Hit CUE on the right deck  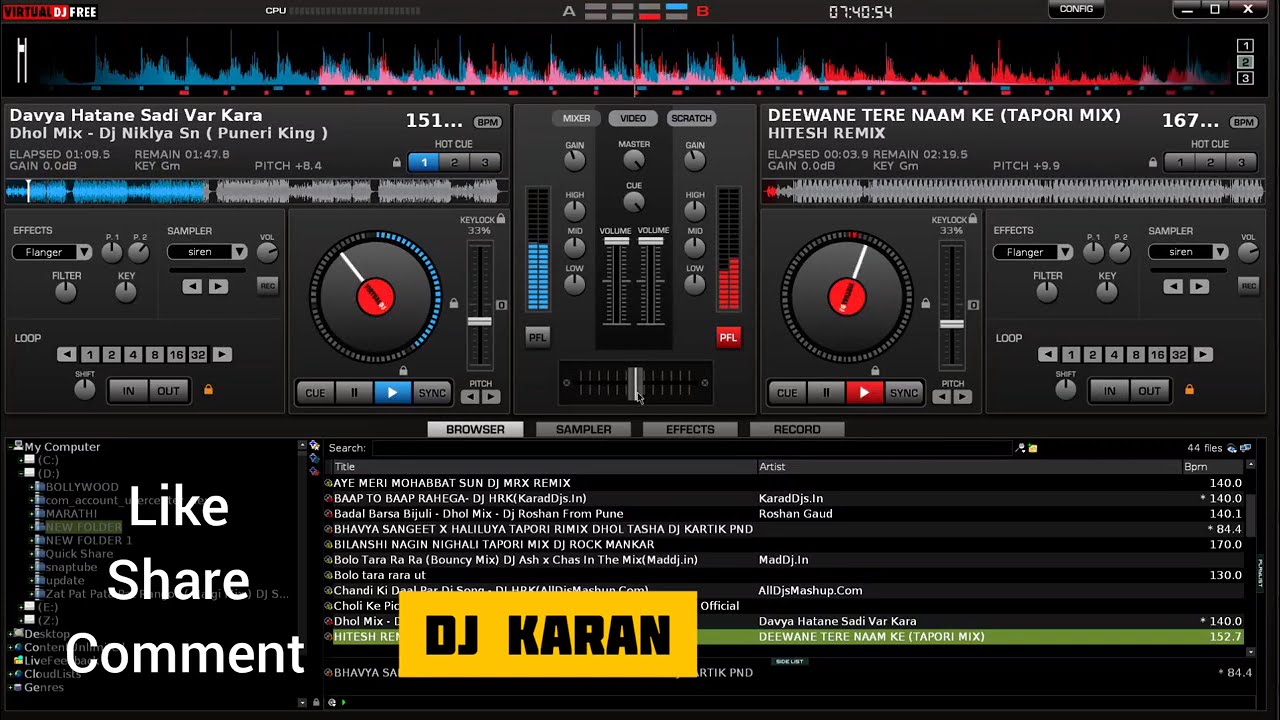coord(787,393)
